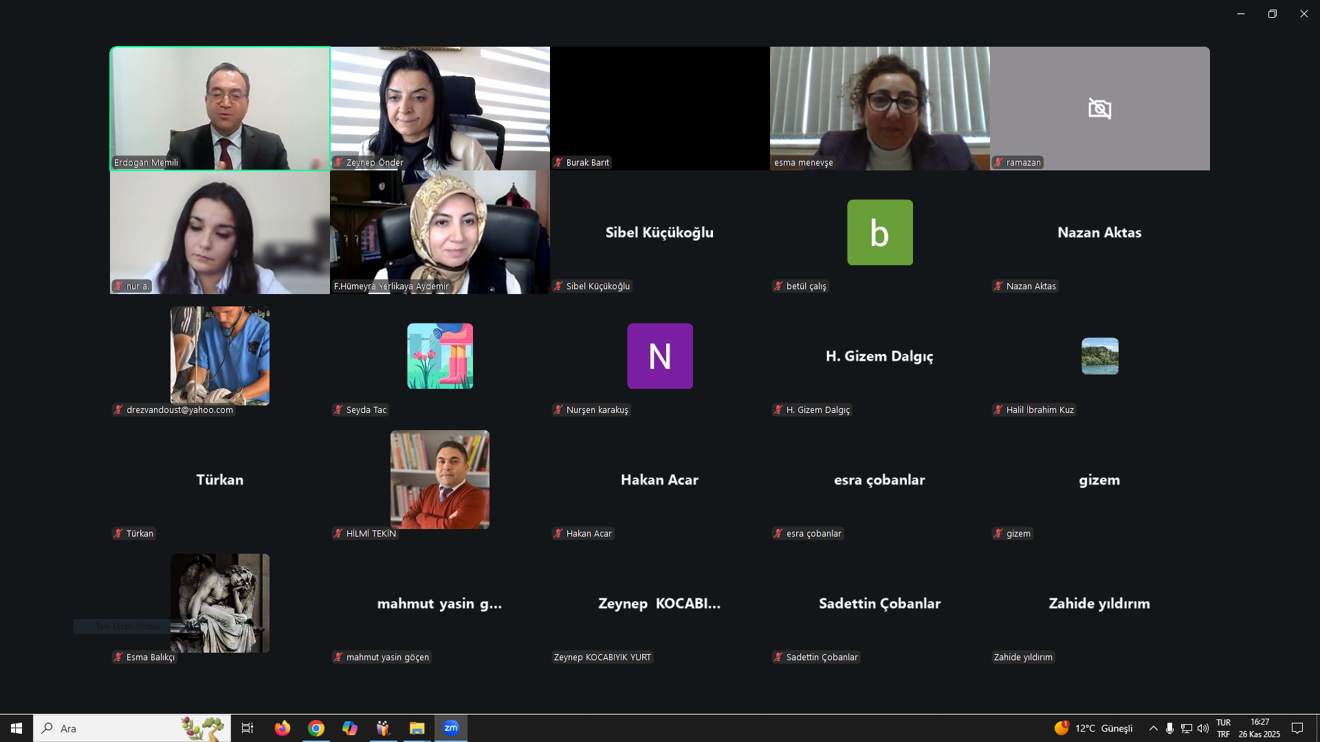Expand the hidden system tray icons chevron
This screenshot has height=742, width=1320.
click(1153, 728)
